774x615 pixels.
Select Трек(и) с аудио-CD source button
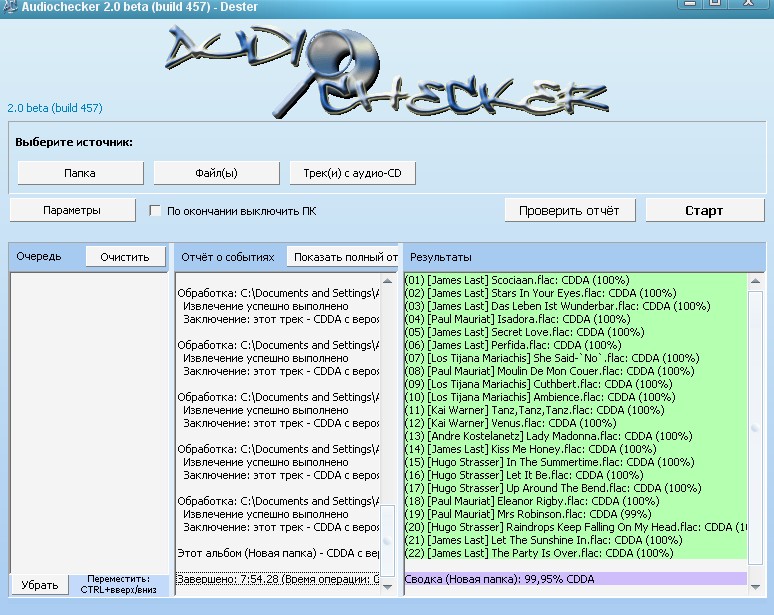click(352, 173)
